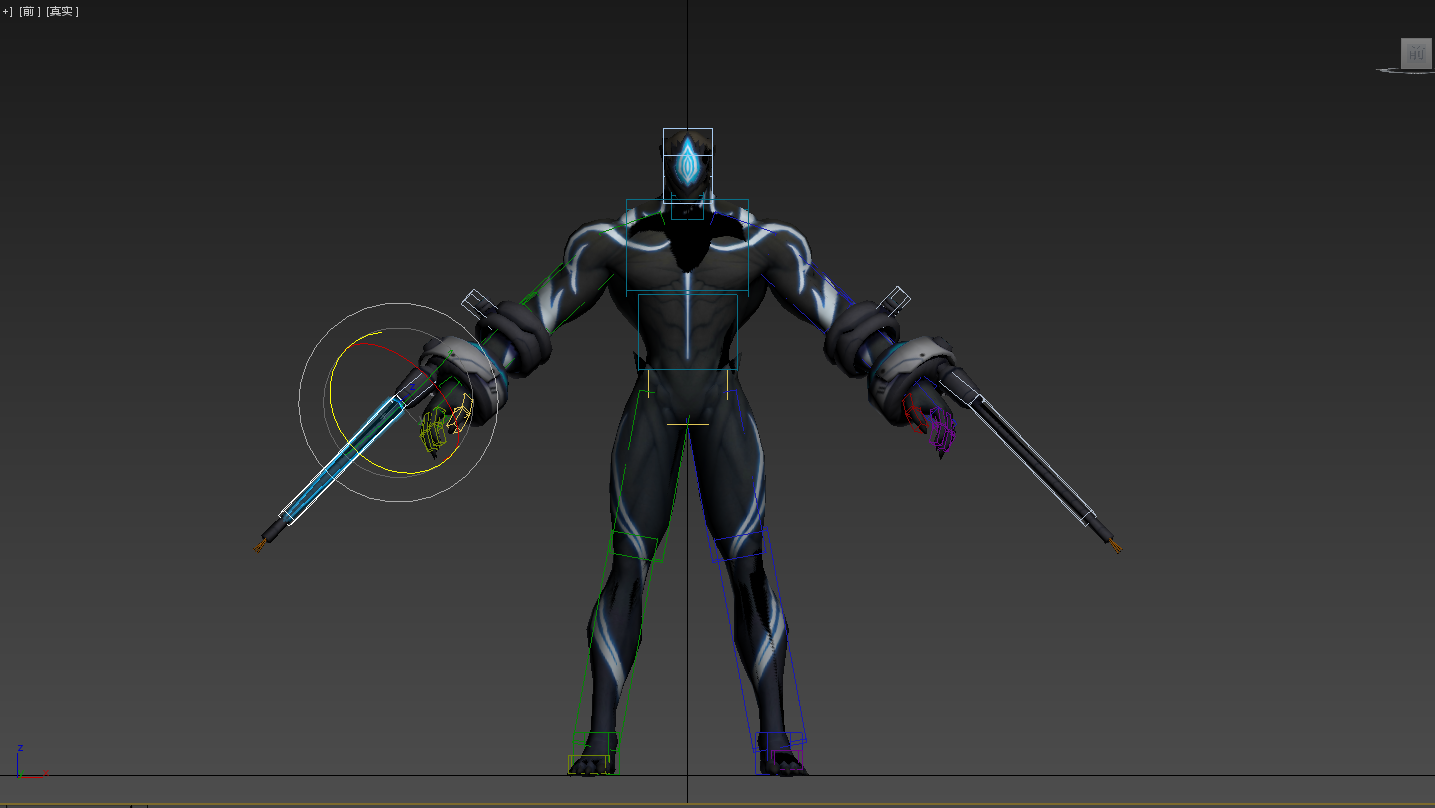Select the chest spine bone box
The height and width of the screenshot is (808, 1435).
click(x=687, y=245)
